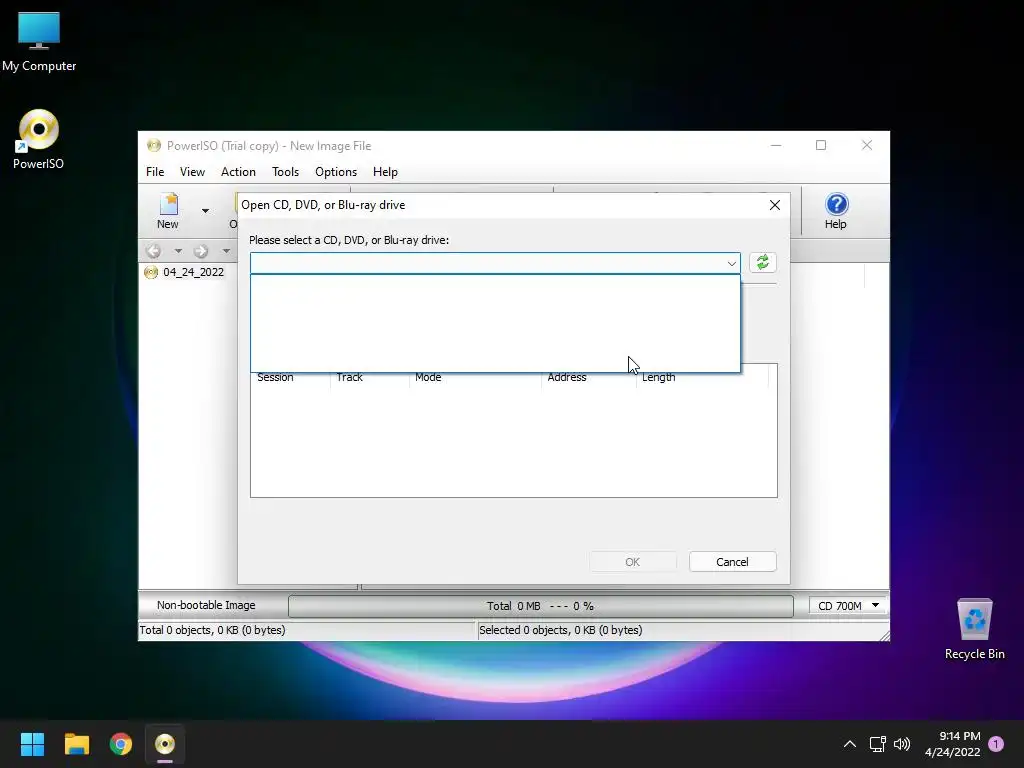The height and width of the screenshot is (768, 1024).
Task: Click the Address column header
Action: (x=589, y=377)
